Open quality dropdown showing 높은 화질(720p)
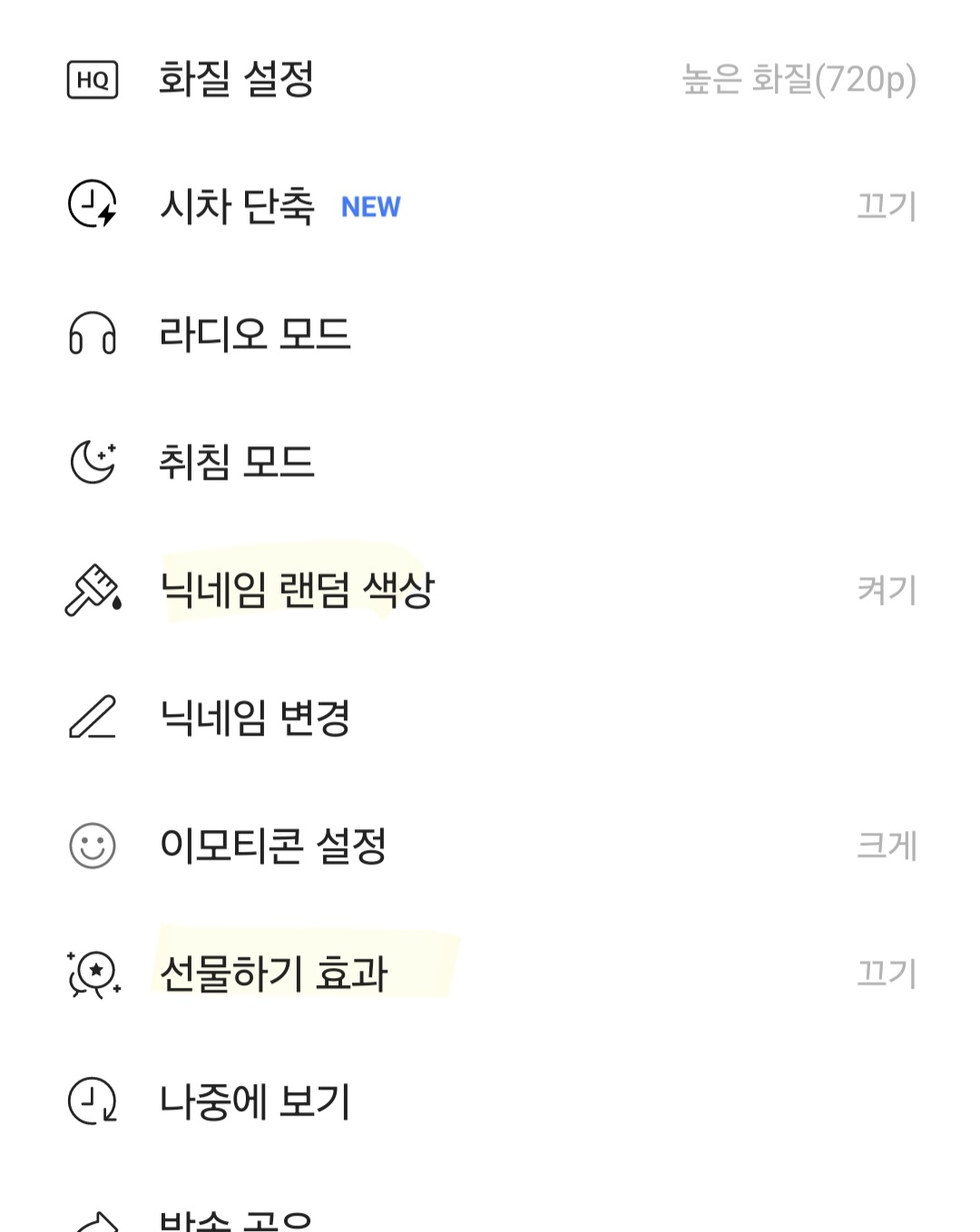 [x=799, y=80]
